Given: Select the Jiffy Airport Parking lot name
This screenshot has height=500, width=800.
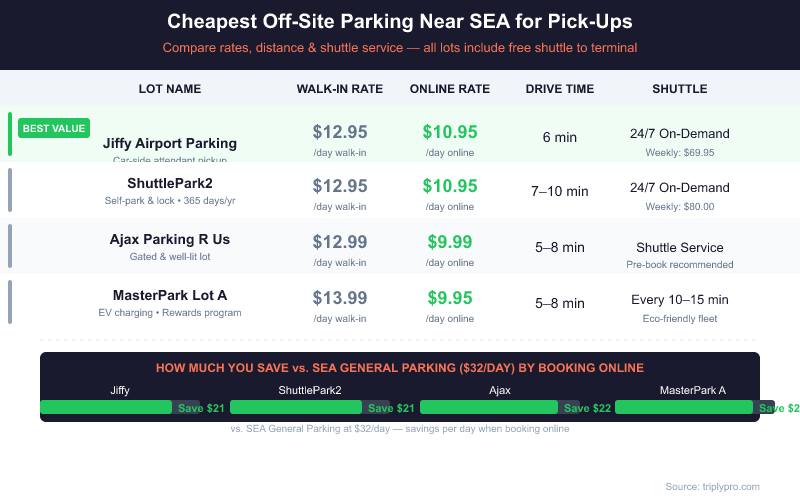Looking at the screenshot, I should tap(170, 143).
